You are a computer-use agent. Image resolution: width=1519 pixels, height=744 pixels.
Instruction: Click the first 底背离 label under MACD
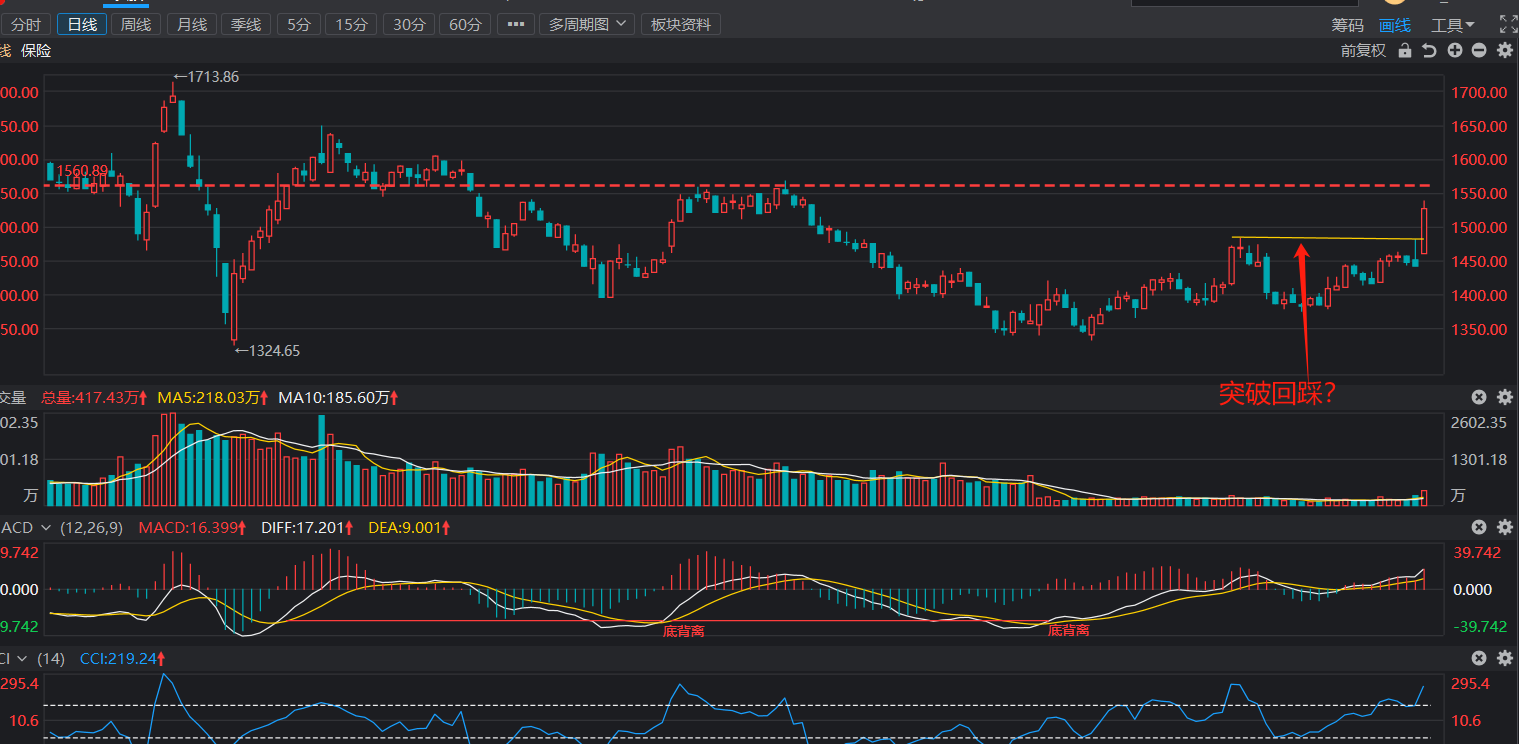point(684,631)
